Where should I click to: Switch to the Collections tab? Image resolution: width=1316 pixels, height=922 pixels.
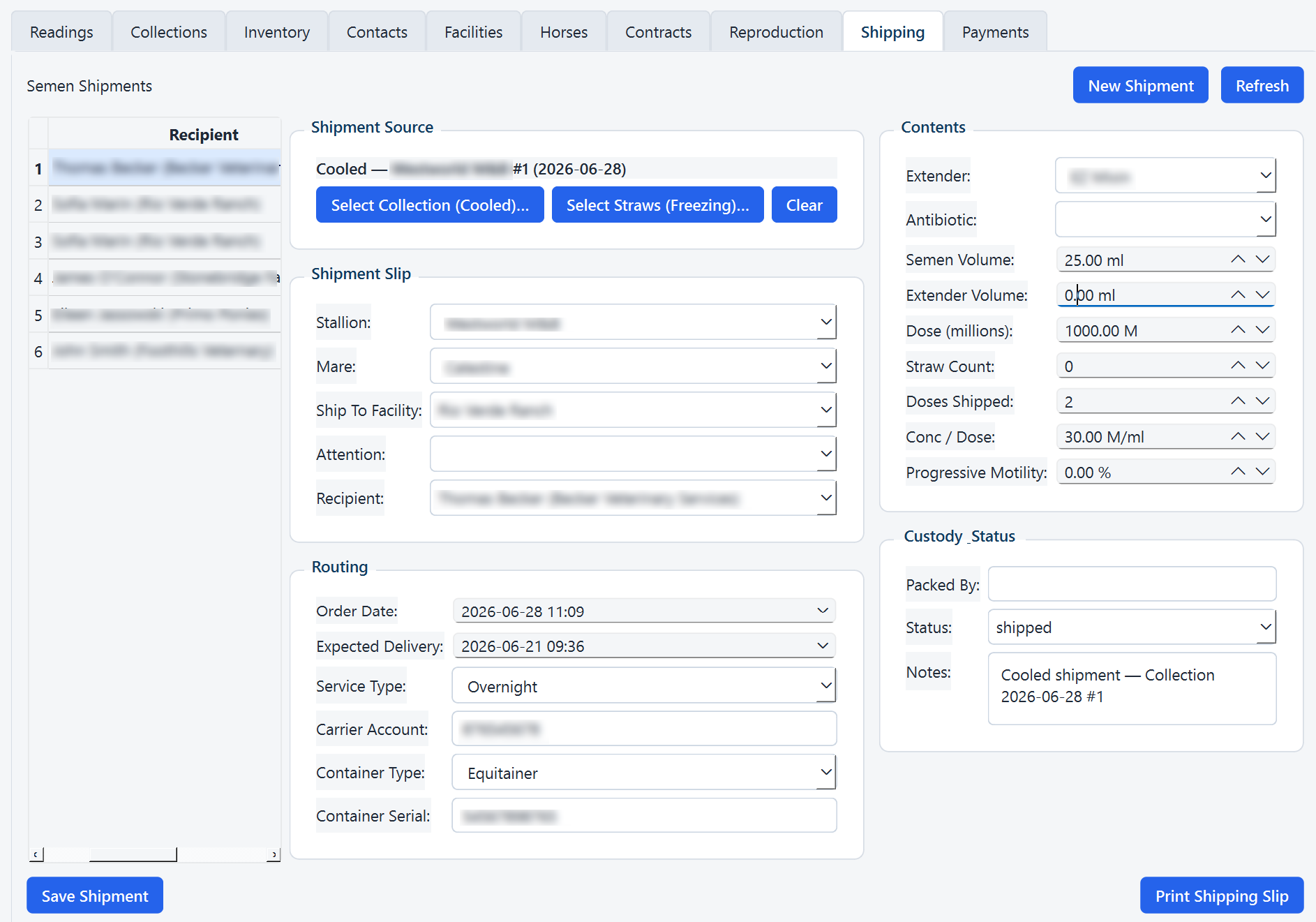click(x=169, y=32)
